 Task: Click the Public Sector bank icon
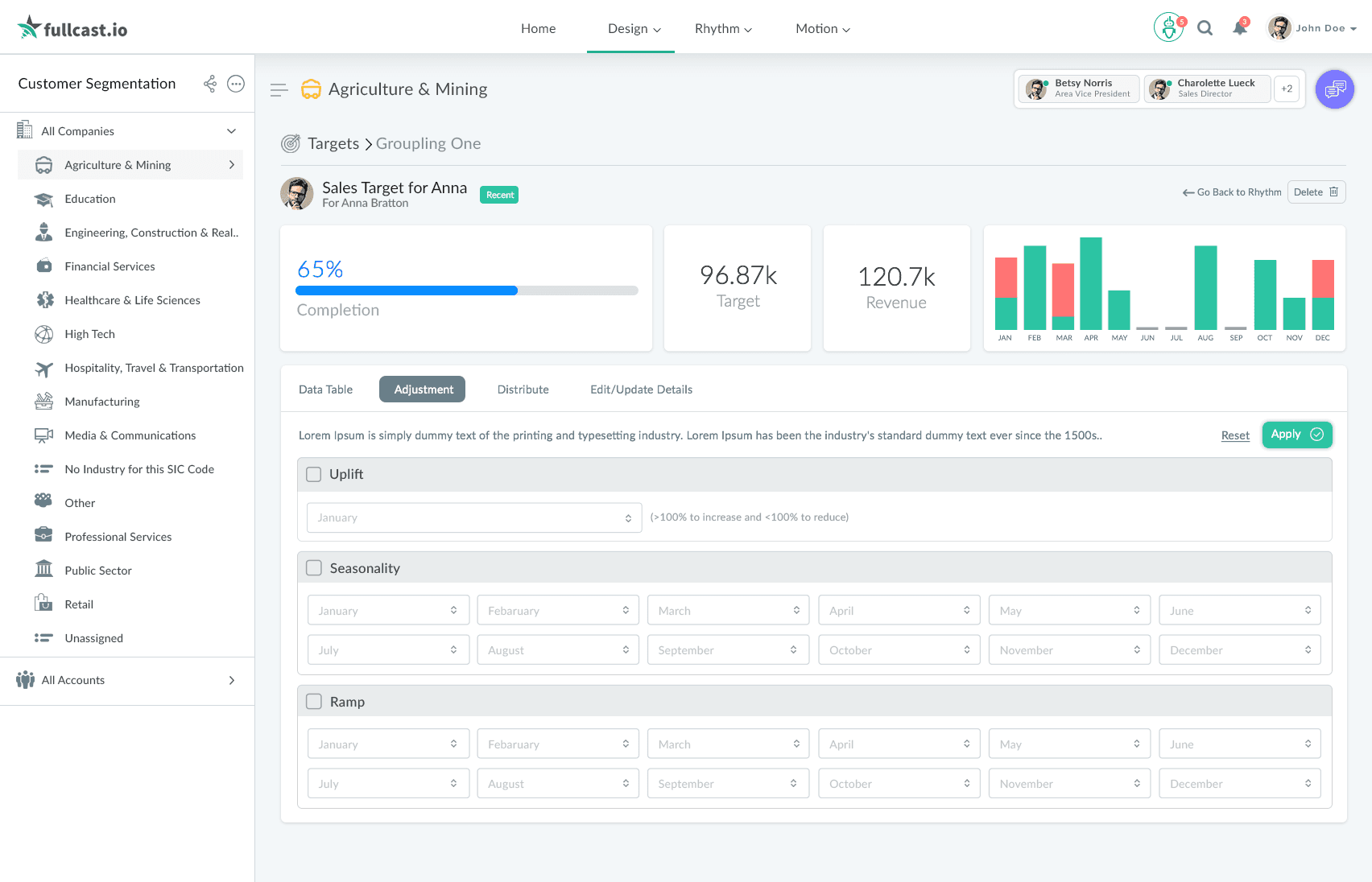click(x=44, y=570)
